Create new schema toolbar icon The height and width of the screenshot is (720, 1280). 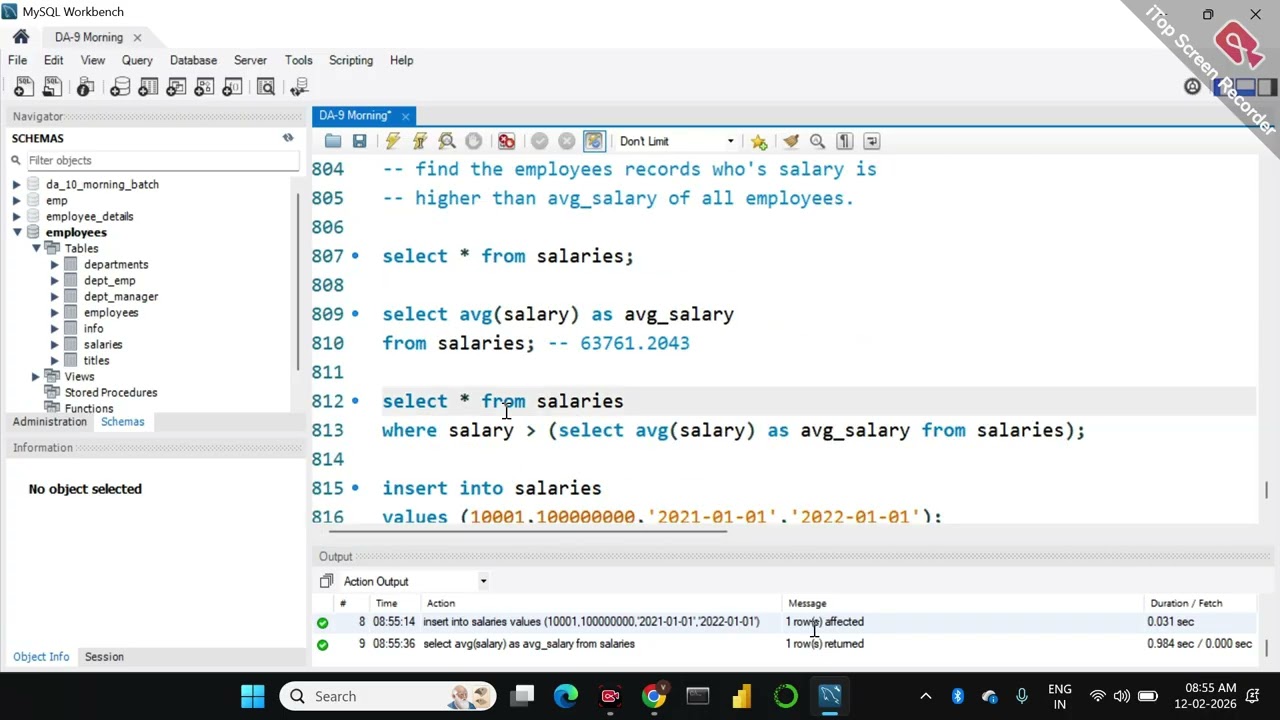tap(120, 87)
